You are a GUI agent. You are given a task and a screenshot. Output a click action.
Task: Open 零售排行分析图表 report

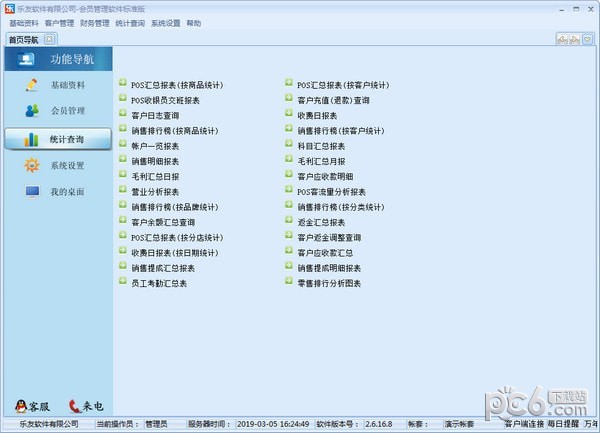pos(329,283)
